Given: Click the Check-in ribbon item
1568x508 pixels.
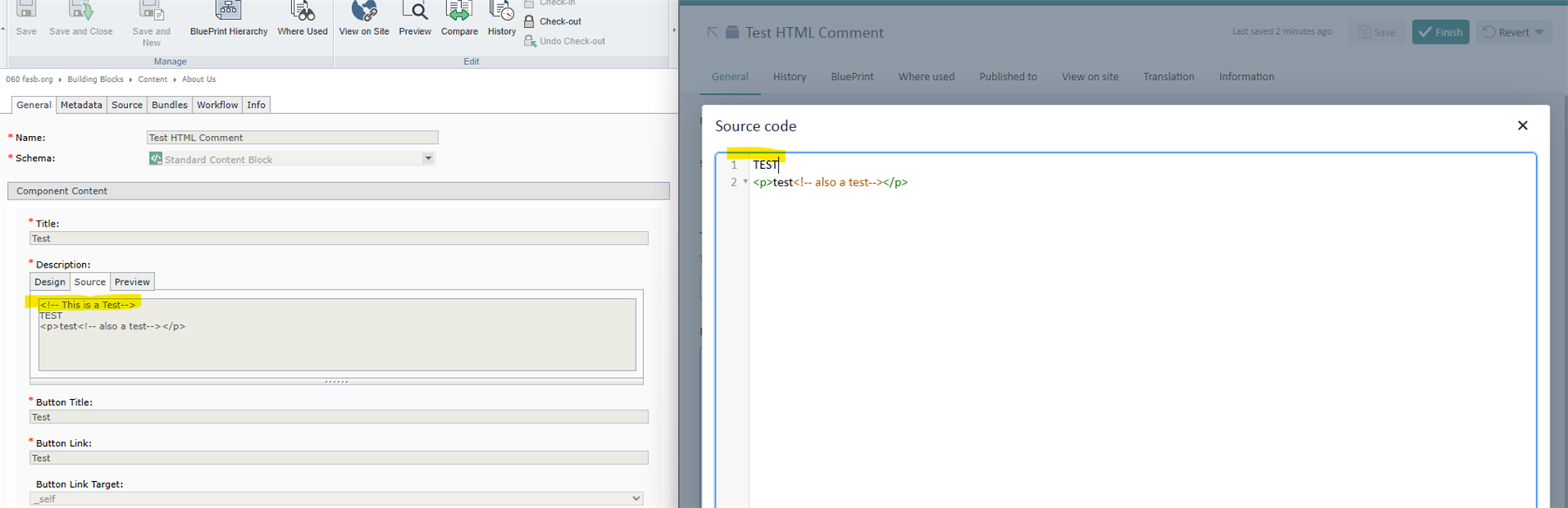Looking at the screenshot, I should pyautogui.click(x=550, y=3).
